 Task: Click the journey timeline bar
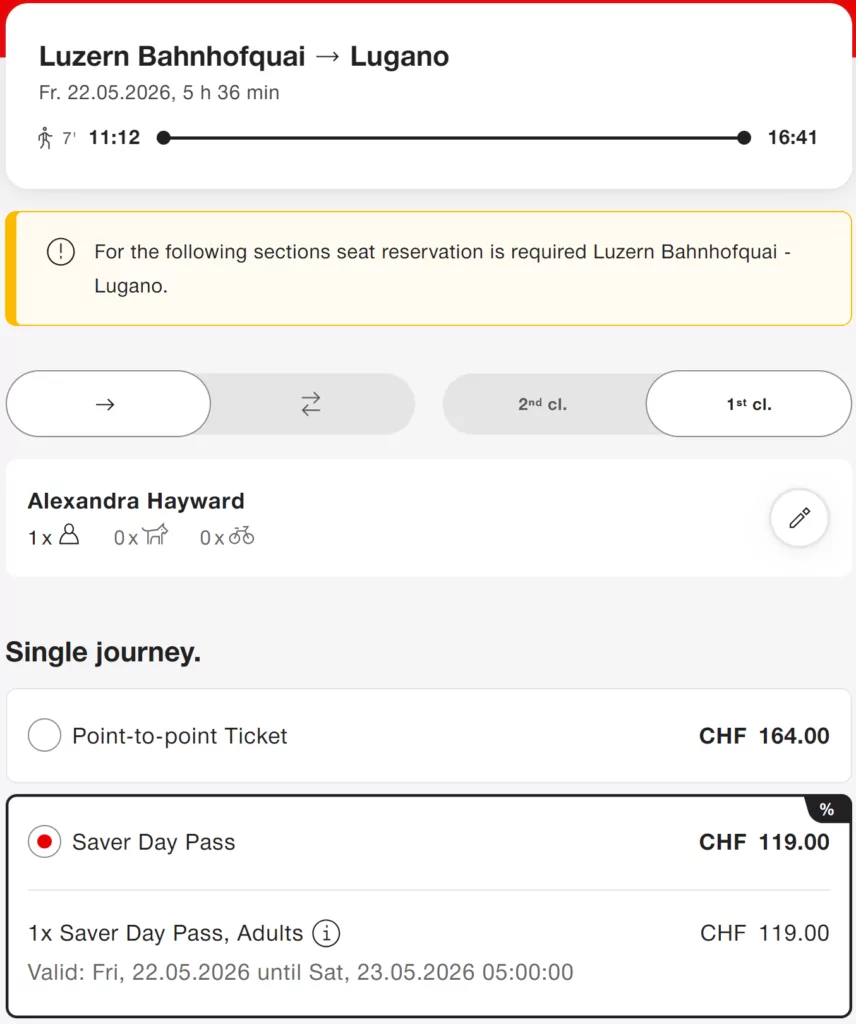(453, 138)
